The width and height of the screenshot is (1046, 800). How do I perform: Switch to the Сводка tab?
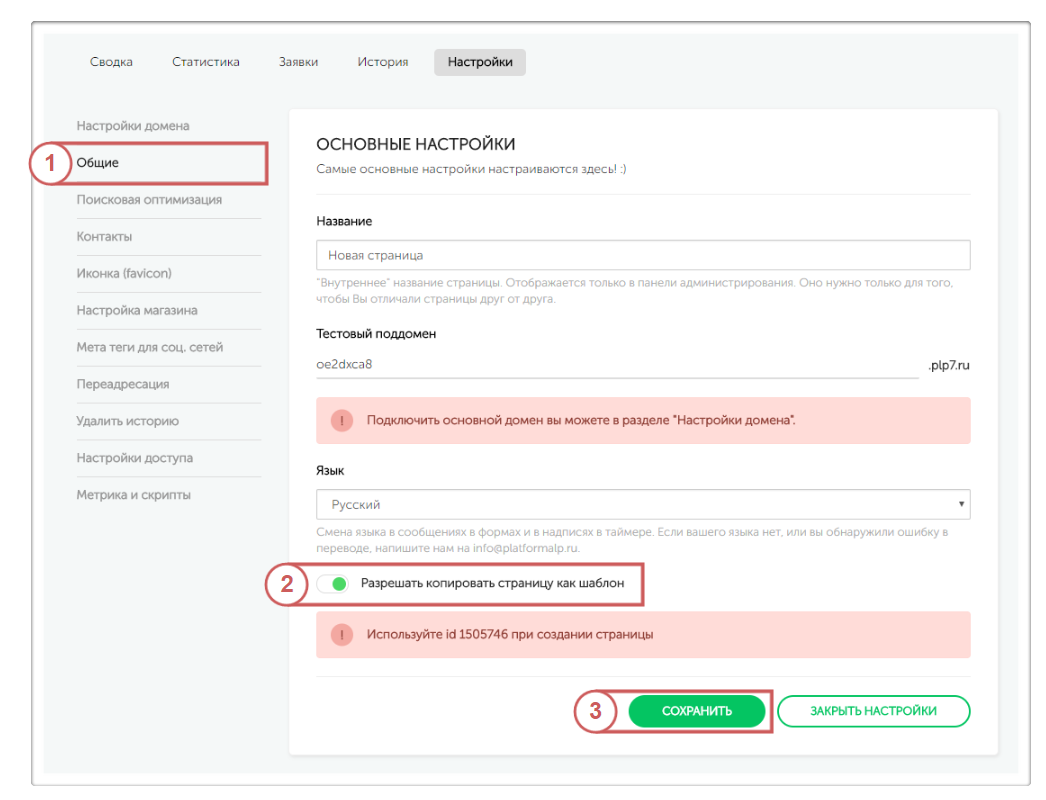[111, 62]
